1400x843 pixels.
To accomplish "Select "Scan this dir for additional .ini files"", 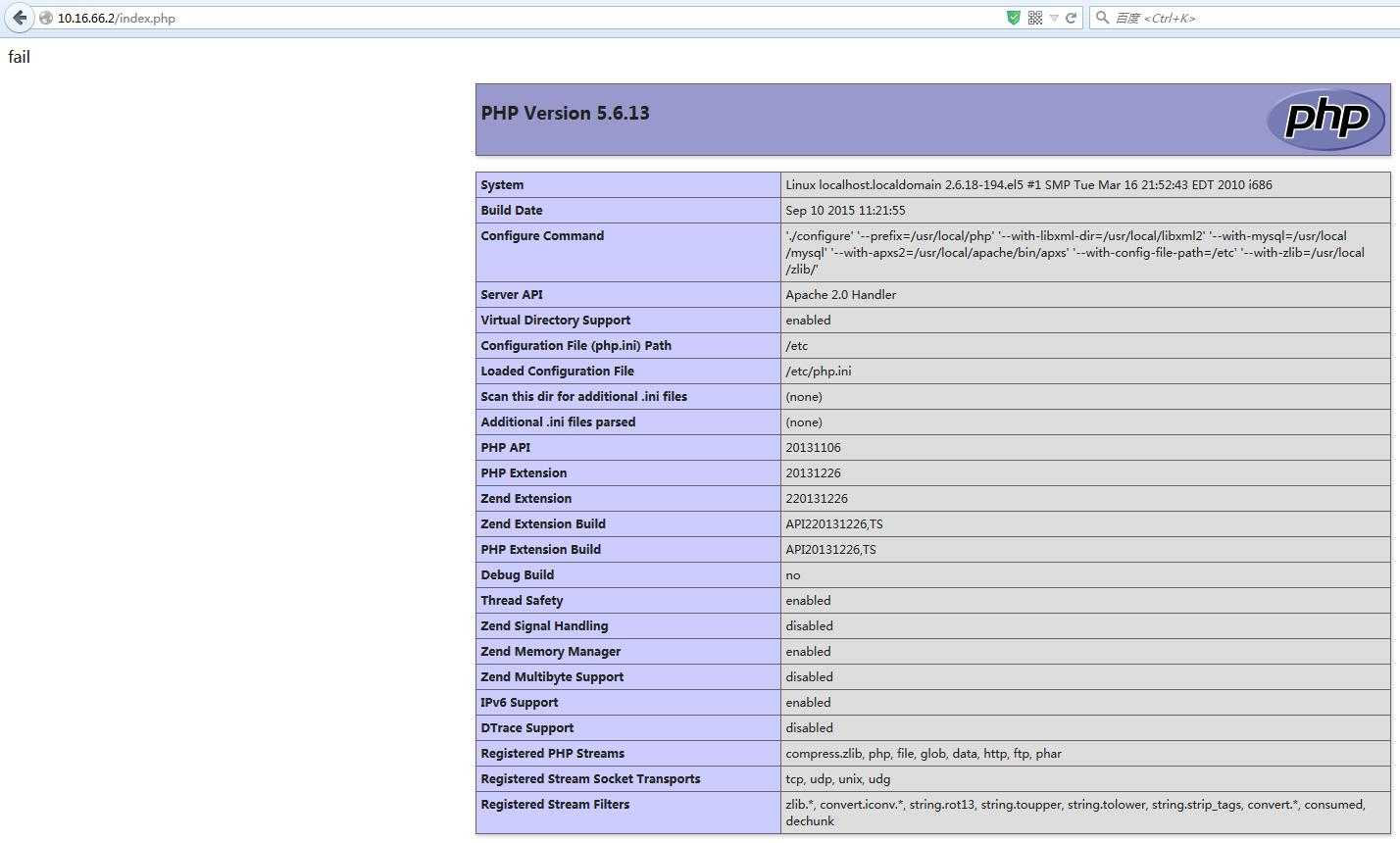I will [x=583, y=396].
